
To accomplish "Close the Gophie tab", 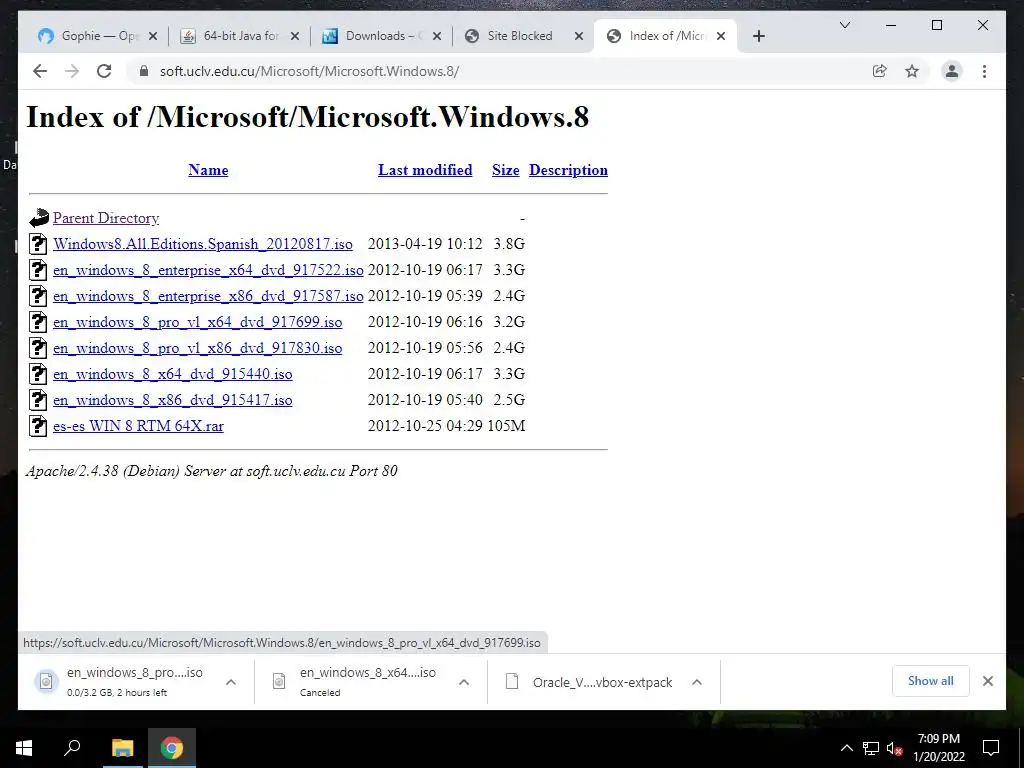I will point(153,36).
